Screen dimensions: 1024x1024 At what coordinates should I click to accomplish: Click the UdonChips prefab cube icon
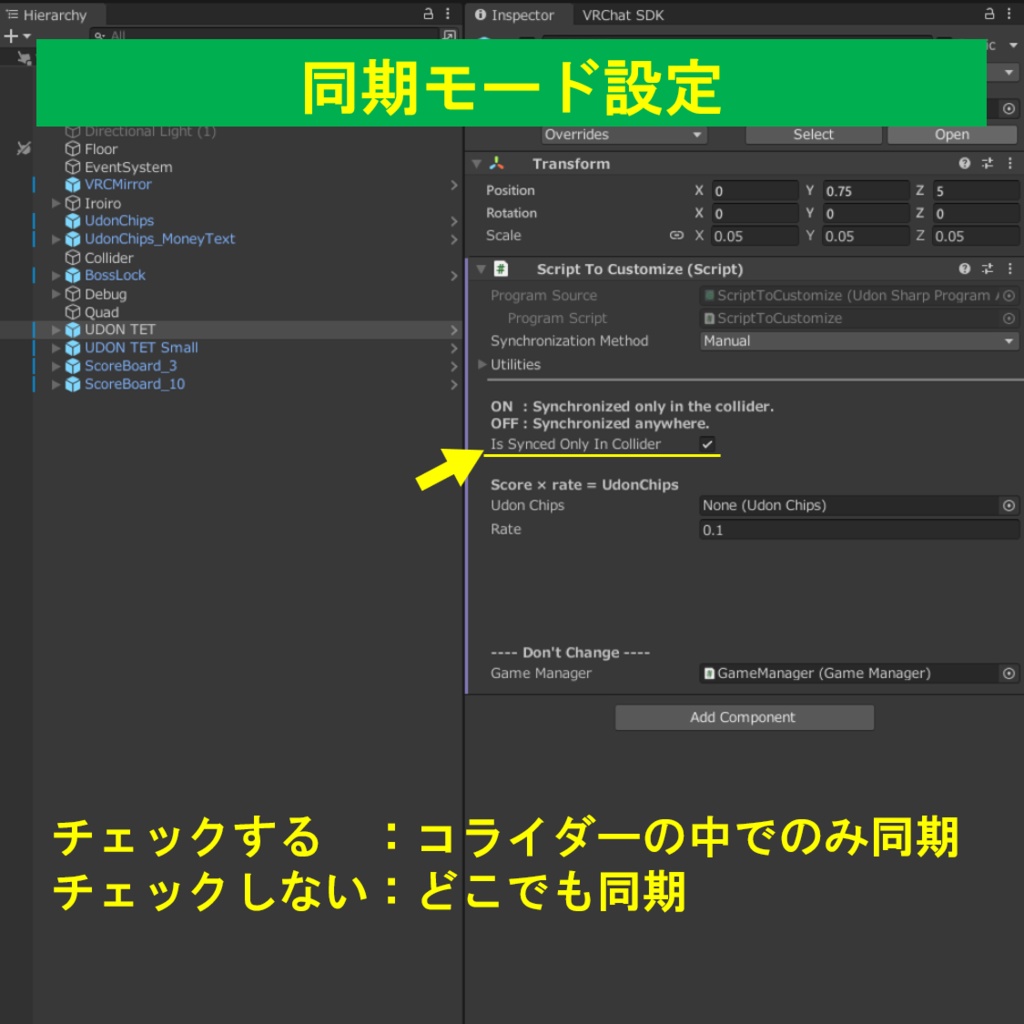click(72, 221)
